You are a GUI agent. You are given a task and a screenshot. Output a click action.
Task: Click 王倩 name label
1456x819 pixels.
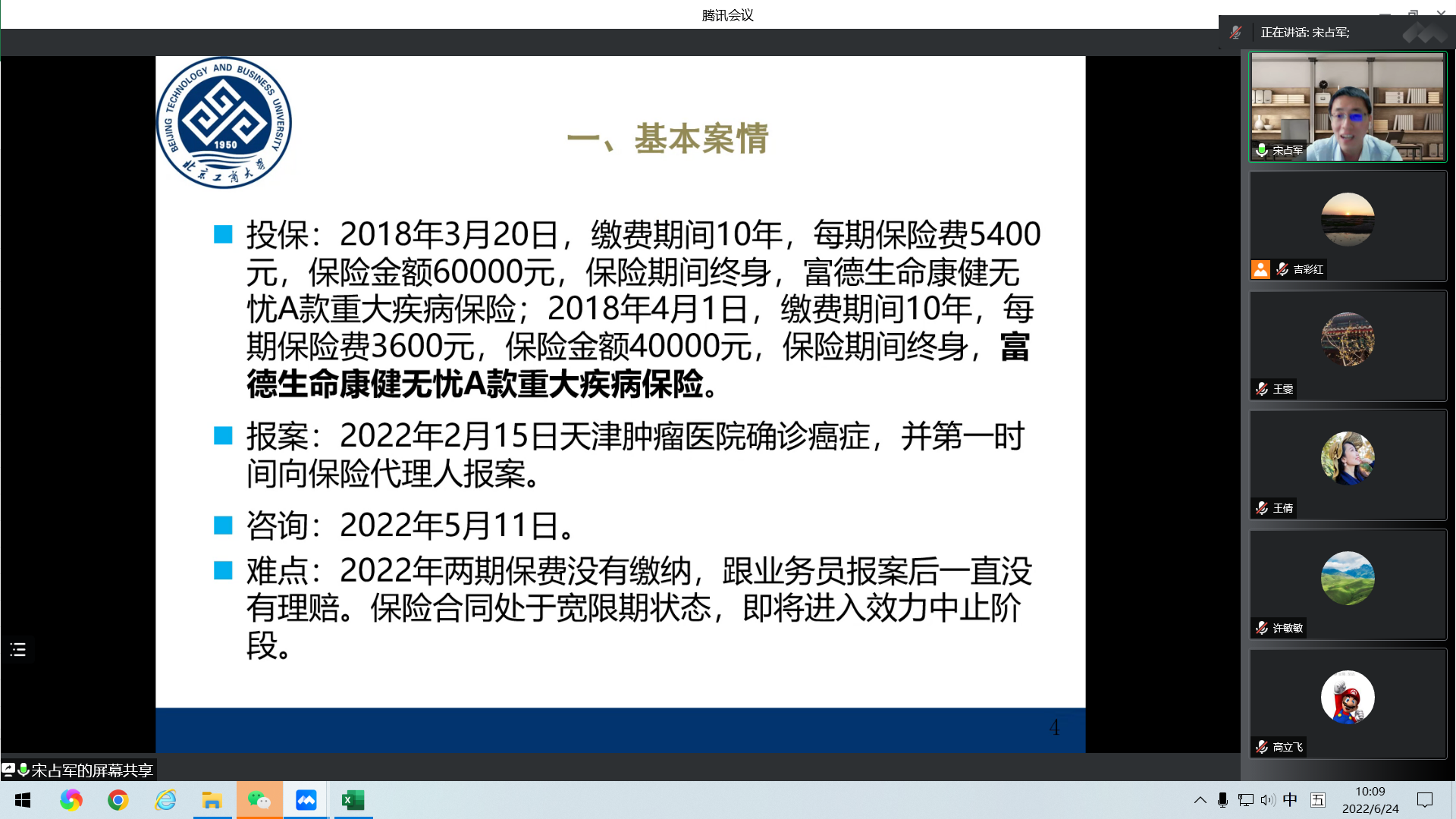coord(1283,508)
